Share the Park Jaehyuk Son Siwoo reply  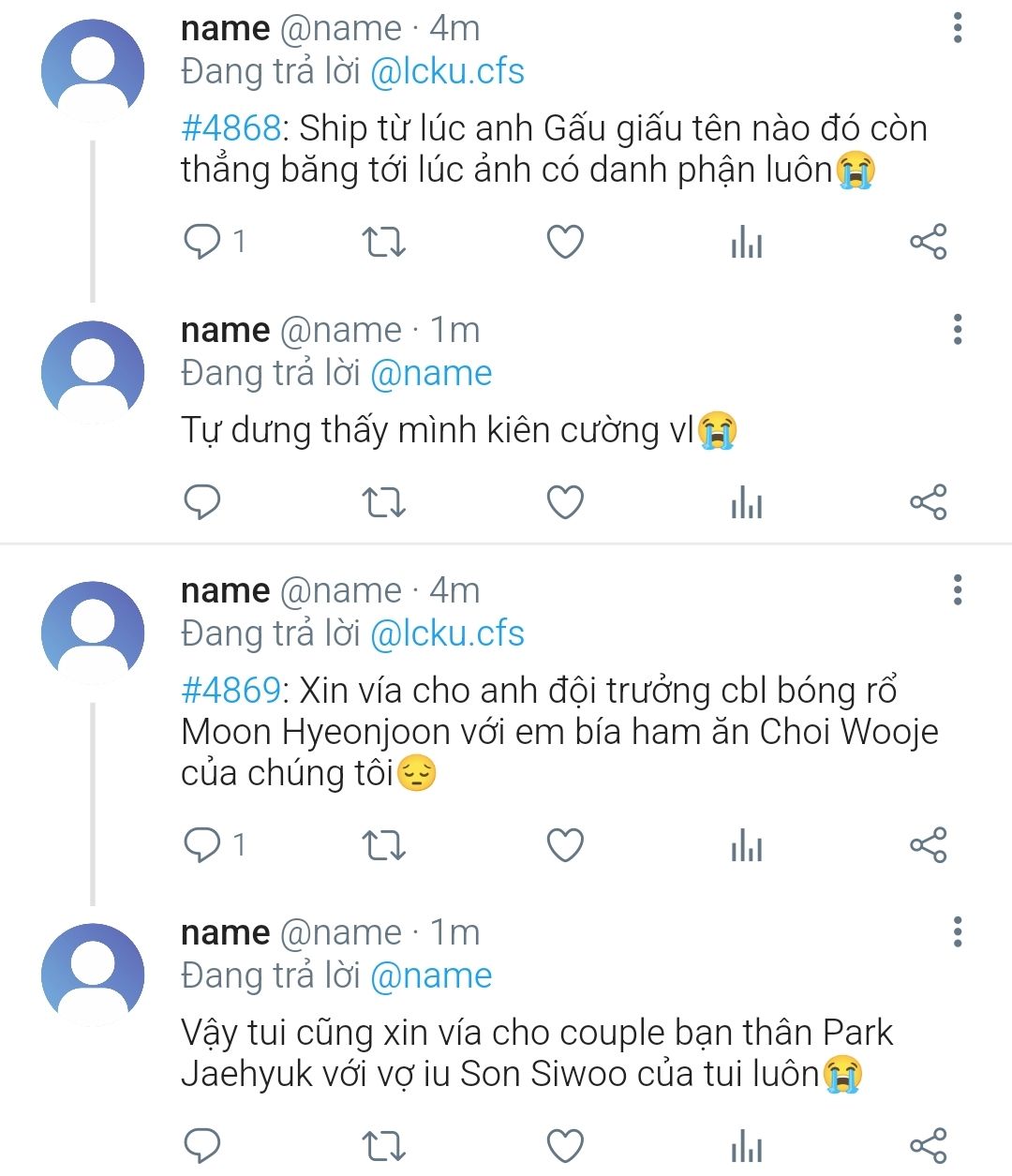(x=928, y=1145)
